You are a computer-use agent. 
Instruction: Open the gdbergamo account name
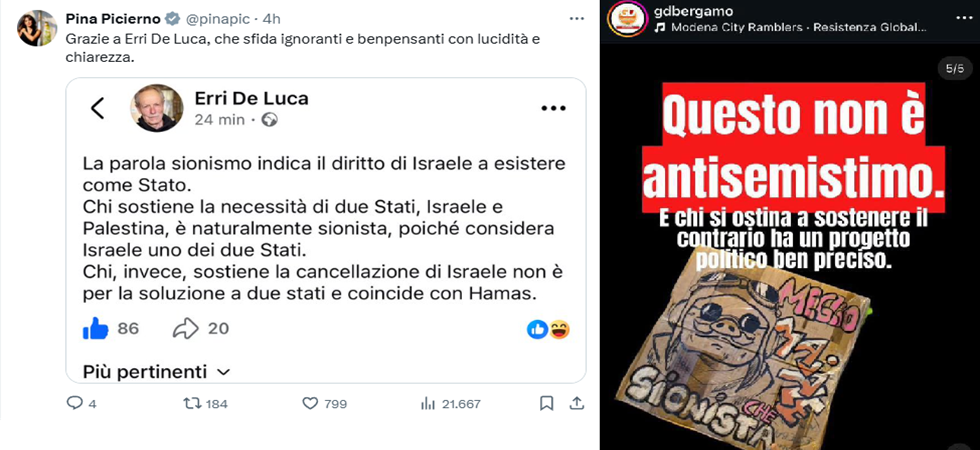692,11
